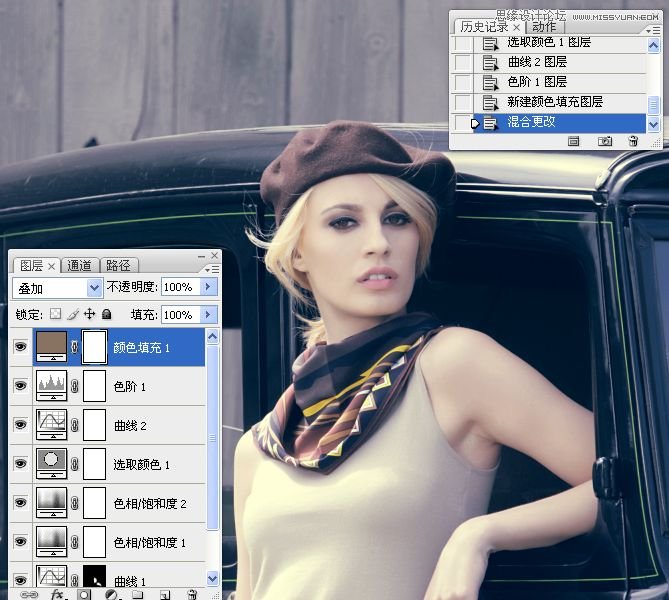This screenshot has width=669, height=600.
Task: Create new snapshot with camera icon
Action: point(605,142)
